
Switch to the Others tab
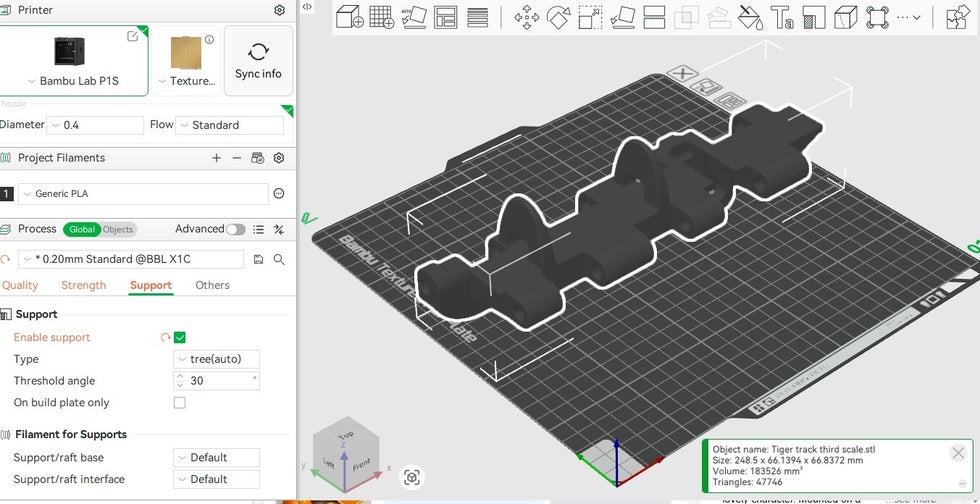[x=212, y=285]
